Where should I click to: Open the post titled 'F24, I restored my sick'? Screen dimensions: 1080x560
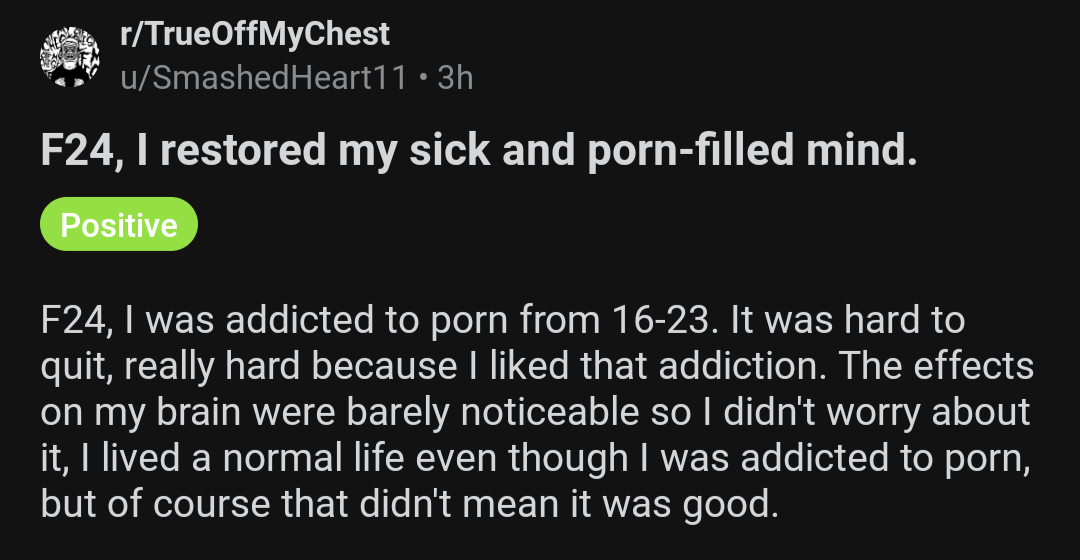point(479,150)
